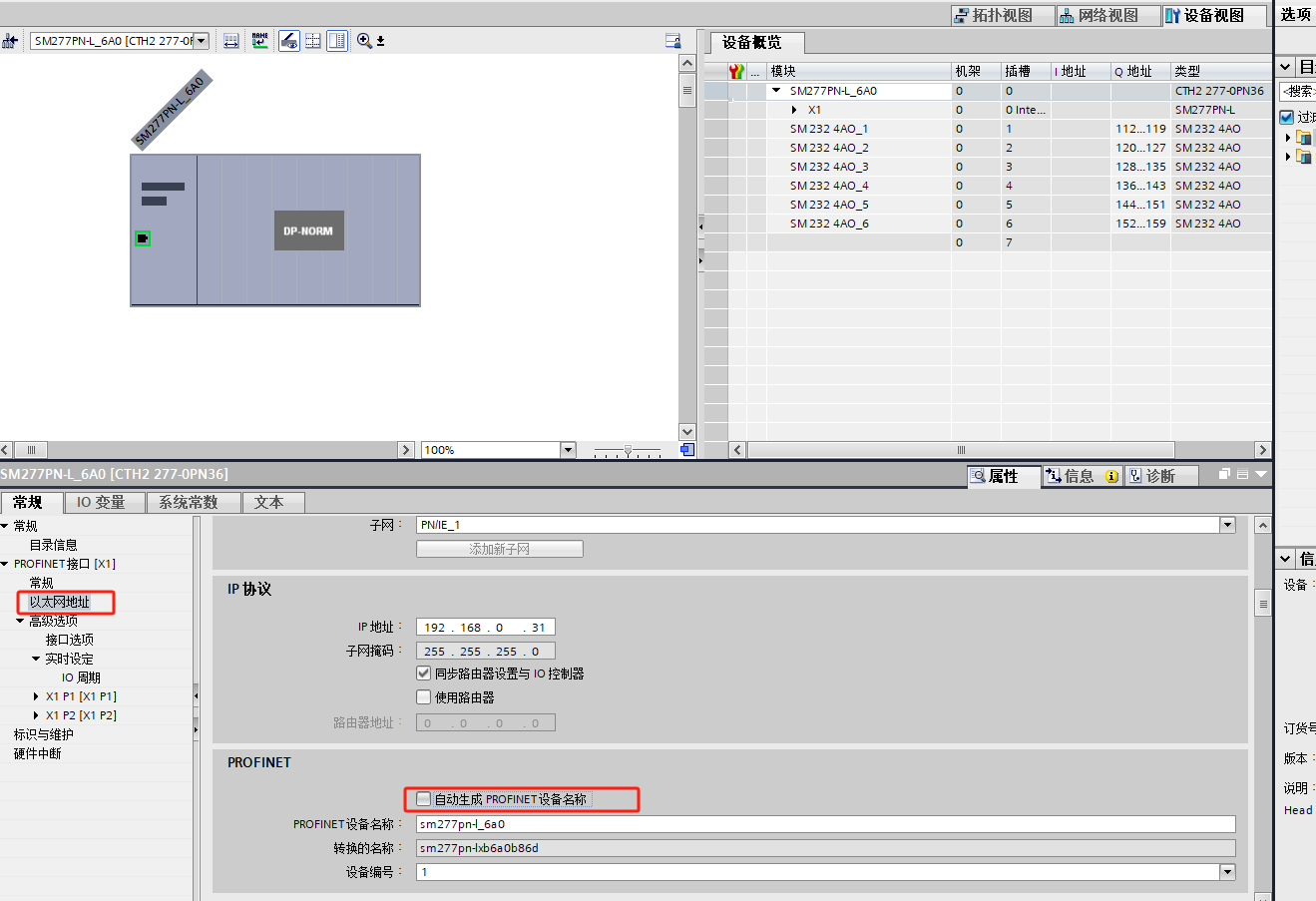Click the properties panel vertical scrollbar thumb
Image resolution: width=1316 pixels, height=901 pixels.
[x=1263, y=603]
